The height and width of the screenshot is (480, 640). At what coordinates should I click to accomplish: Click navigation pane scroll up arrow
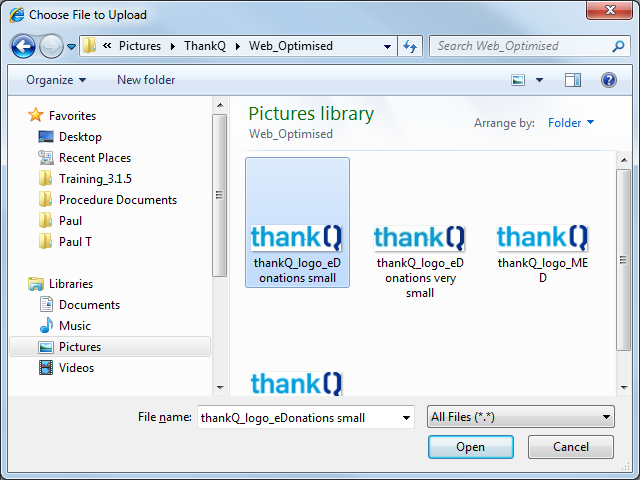(220, 106)
